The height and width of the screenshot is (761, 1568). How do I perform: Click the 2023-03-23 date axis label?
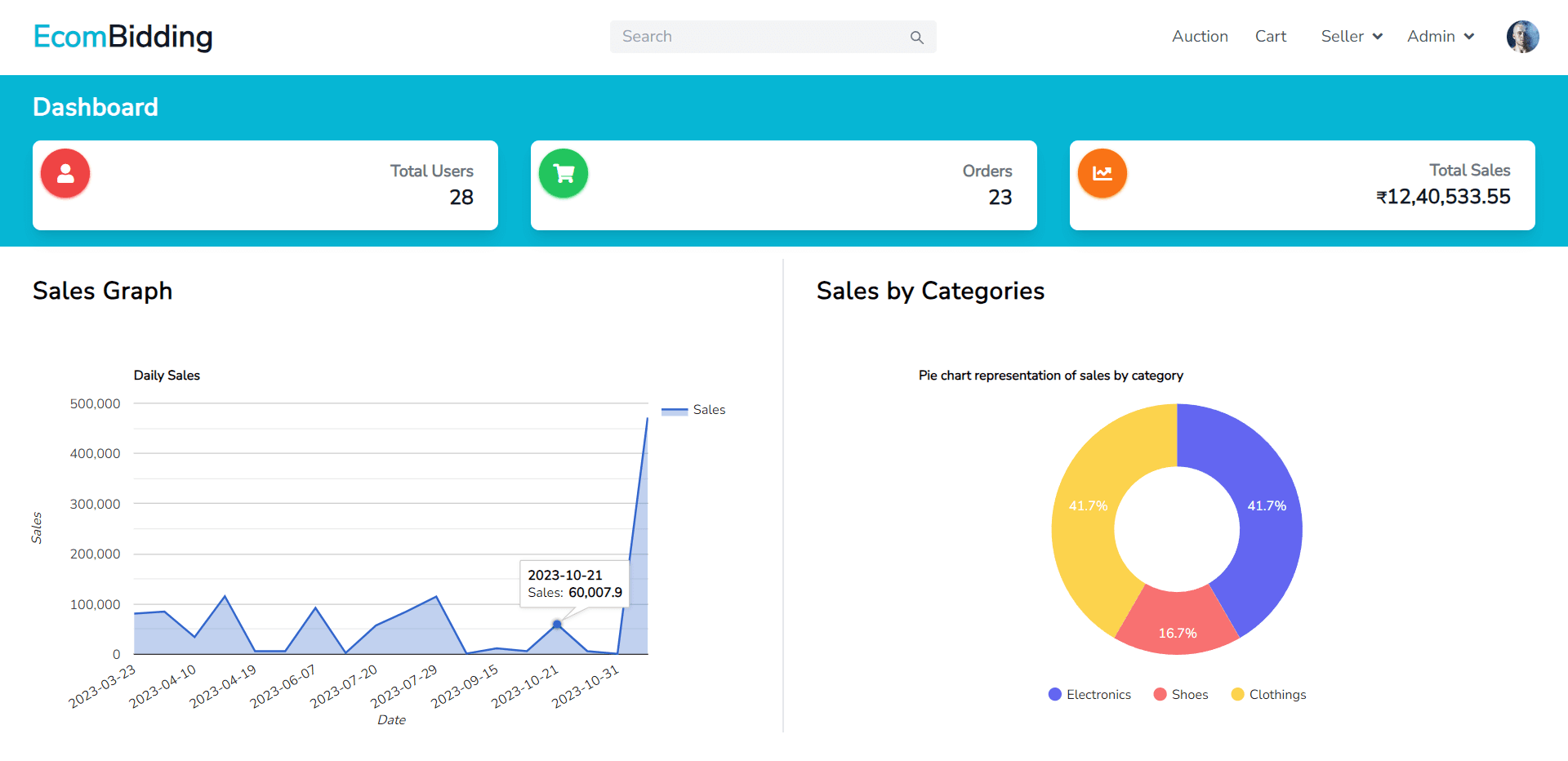(x=102, y=686)
